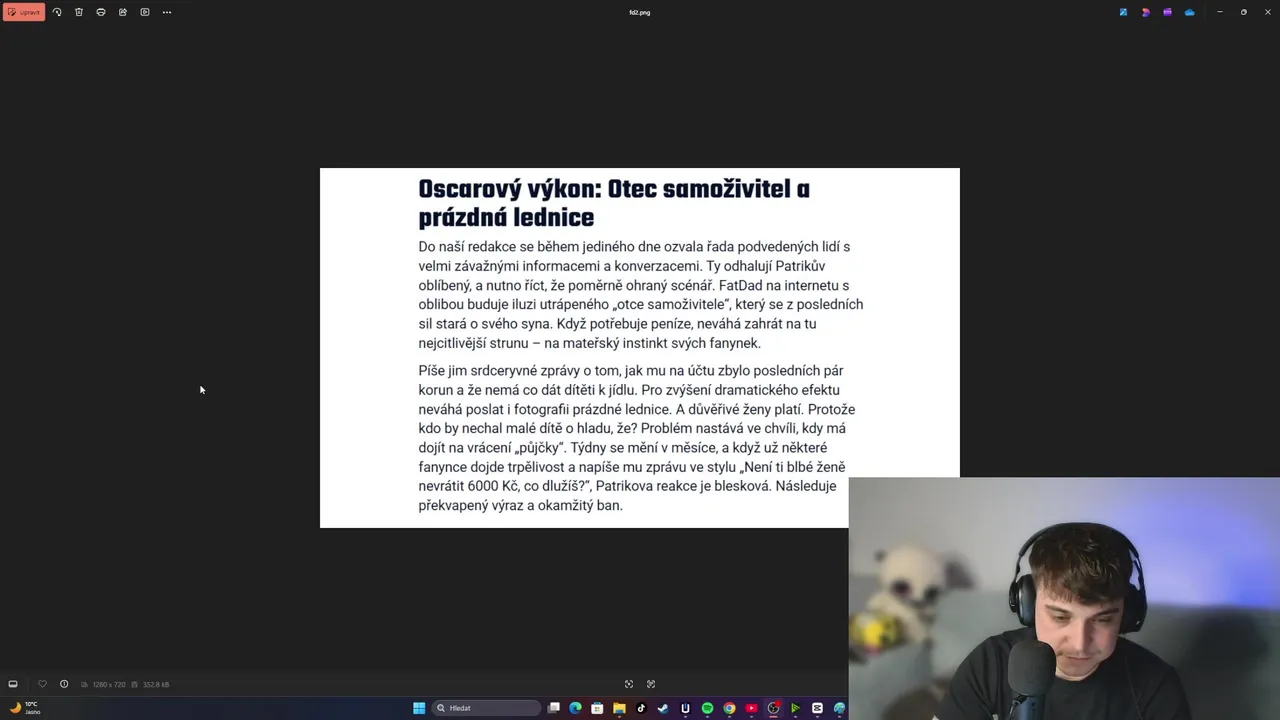Click the Hledat taskbar search box
1280x720 pixels.
point(487,708)
